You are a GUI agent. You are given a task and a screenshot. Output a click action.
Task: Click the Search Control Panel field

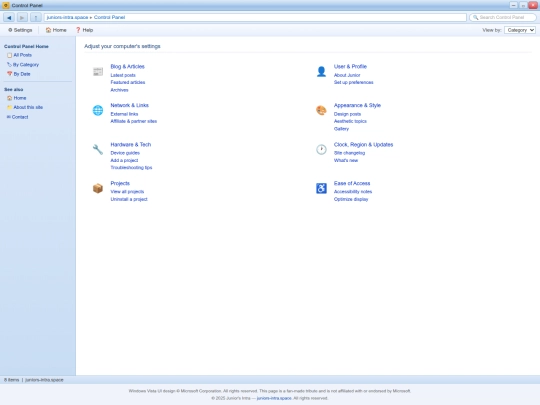tap(502, 17)
